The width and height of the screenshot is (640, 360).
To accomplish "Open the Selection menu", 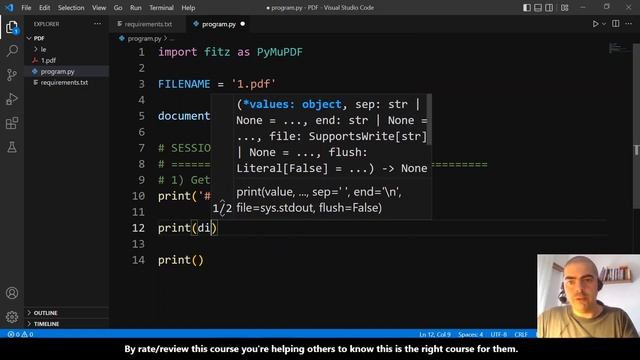I will coord(71,8).
